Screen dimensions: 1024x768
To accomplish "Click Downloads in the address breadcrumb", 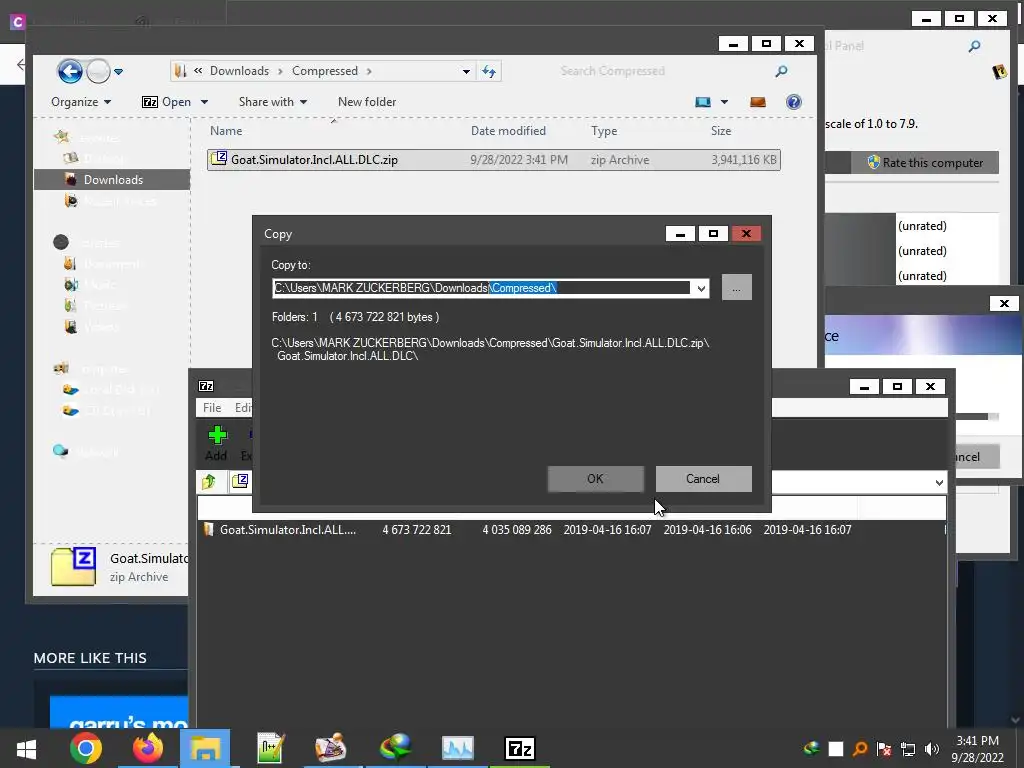I will tap(239, 71).
